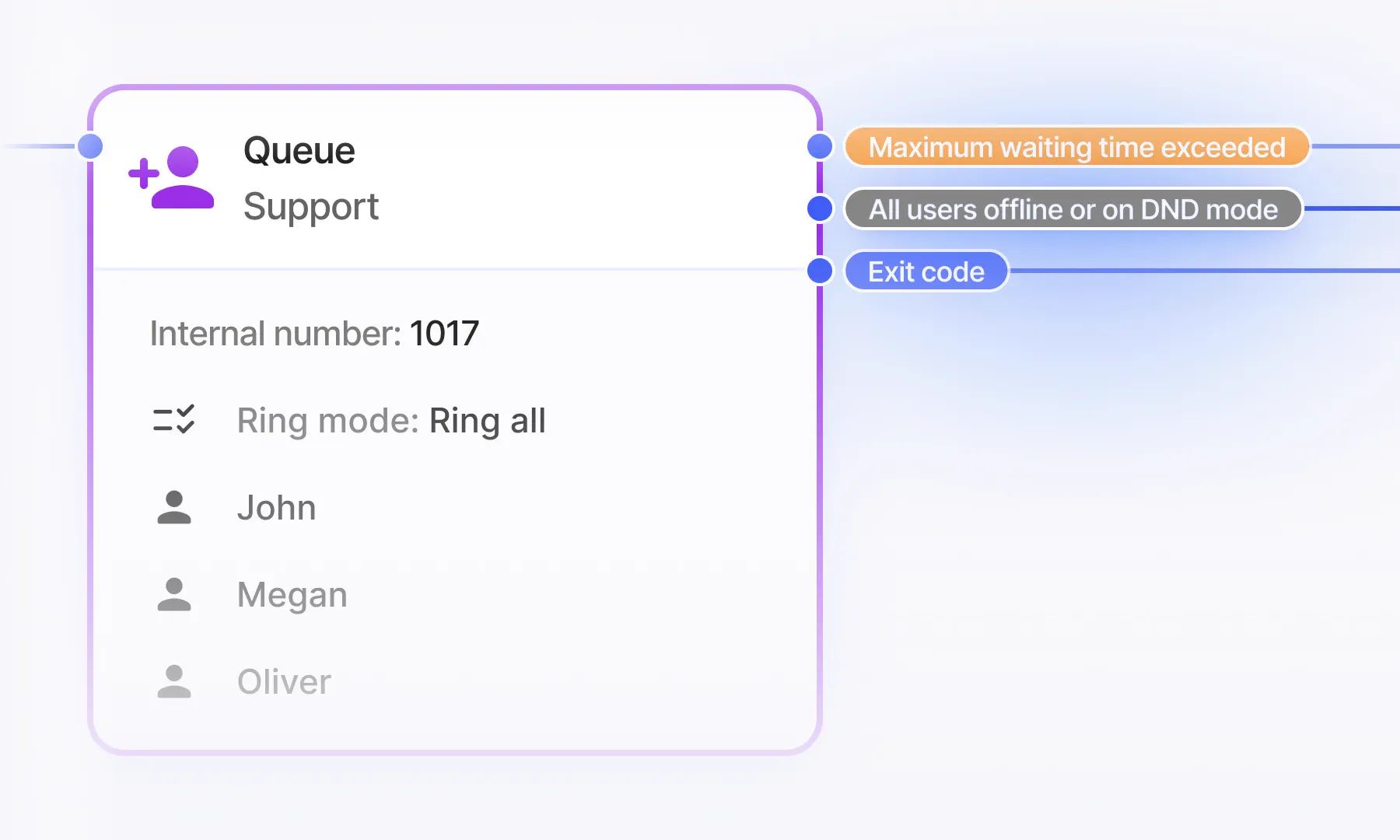1400x840 pixels.
Task: Select the Maximum waiting time exceeded label
Action: pos(1077,147)
